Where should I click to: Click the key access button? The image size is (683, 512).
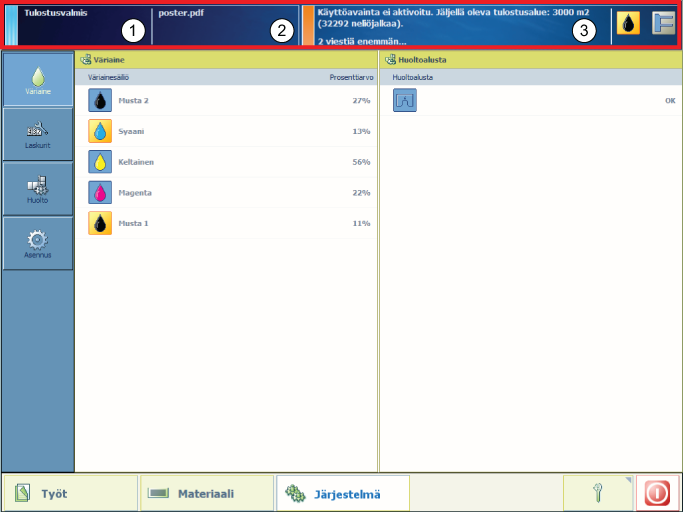click(x=597, y=493)
